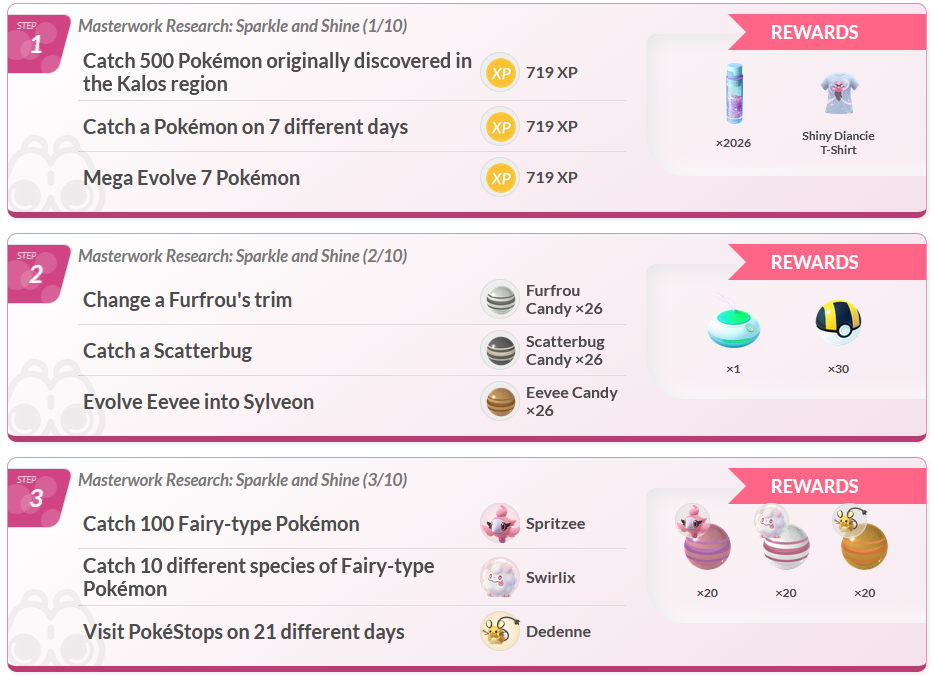
Task: Click the XP icon beside Mega Evolve task
Action: 500,178
